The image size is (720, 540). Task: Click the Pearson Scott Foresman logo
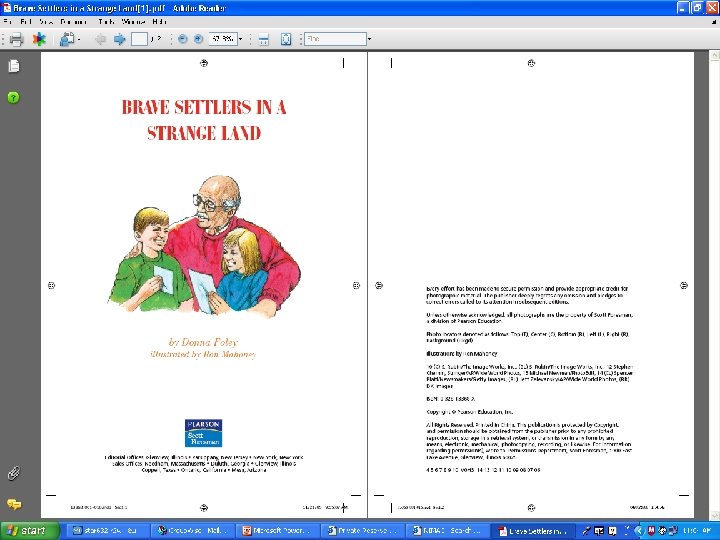(x=203, y=433)
